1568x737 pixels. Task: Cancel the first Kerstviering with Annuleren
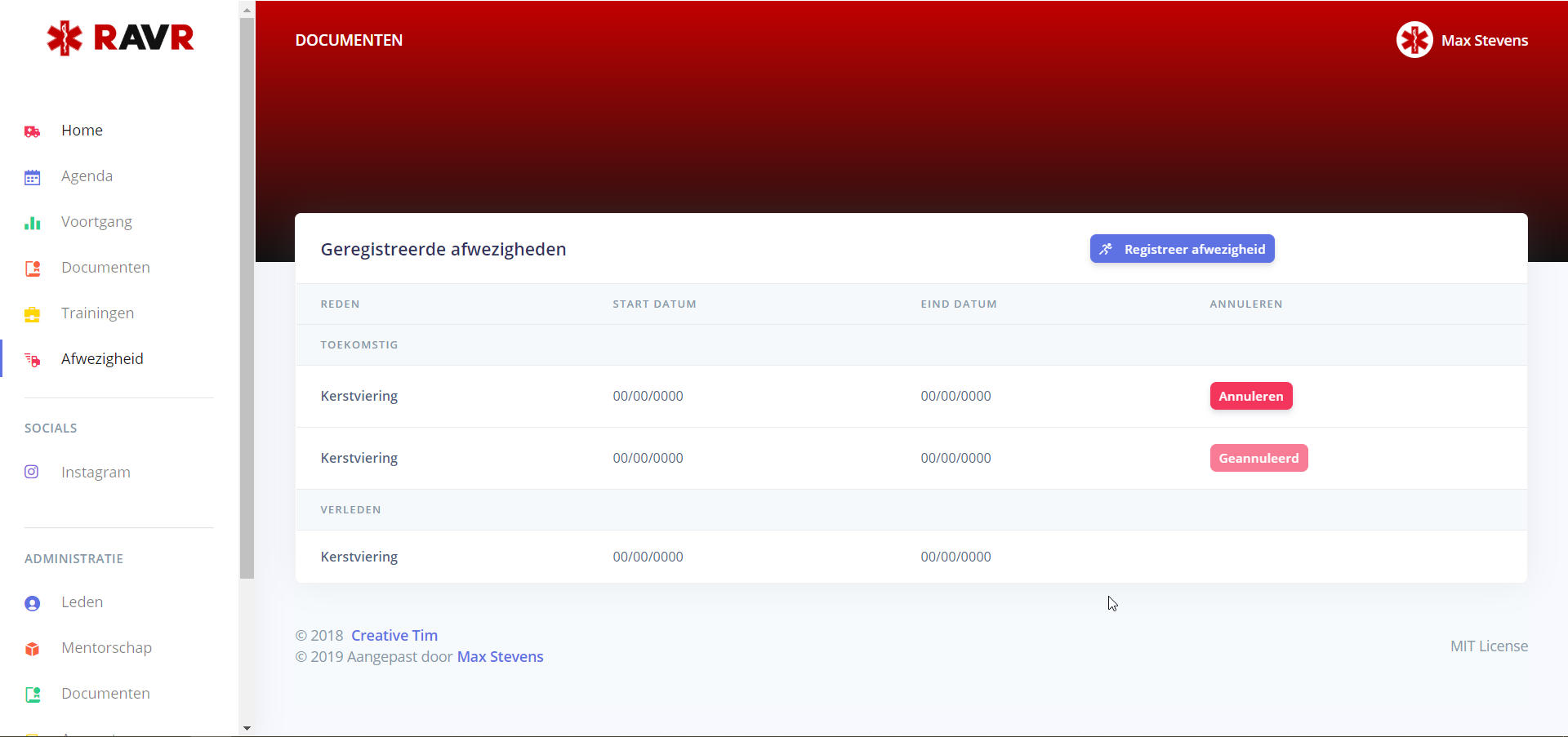pos(1250,397)
